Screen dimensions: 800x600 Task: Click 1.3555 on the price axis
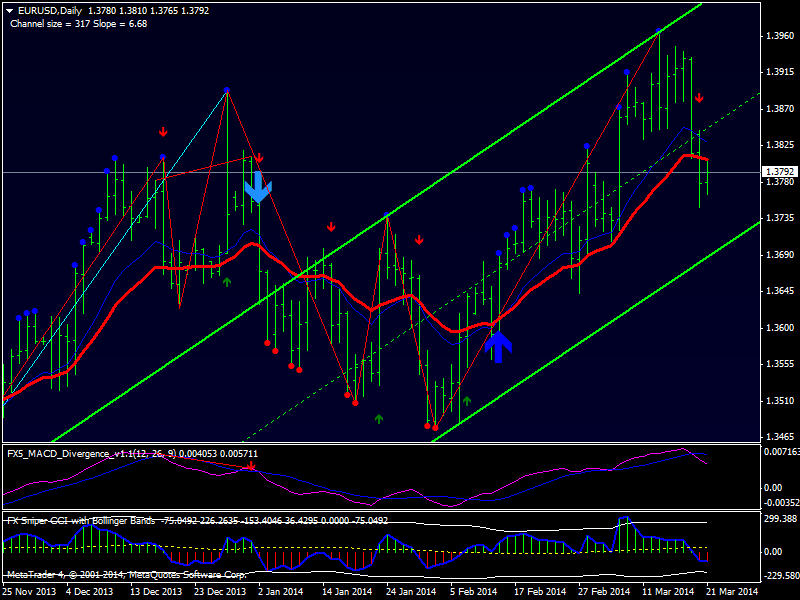tap(780, 364)
